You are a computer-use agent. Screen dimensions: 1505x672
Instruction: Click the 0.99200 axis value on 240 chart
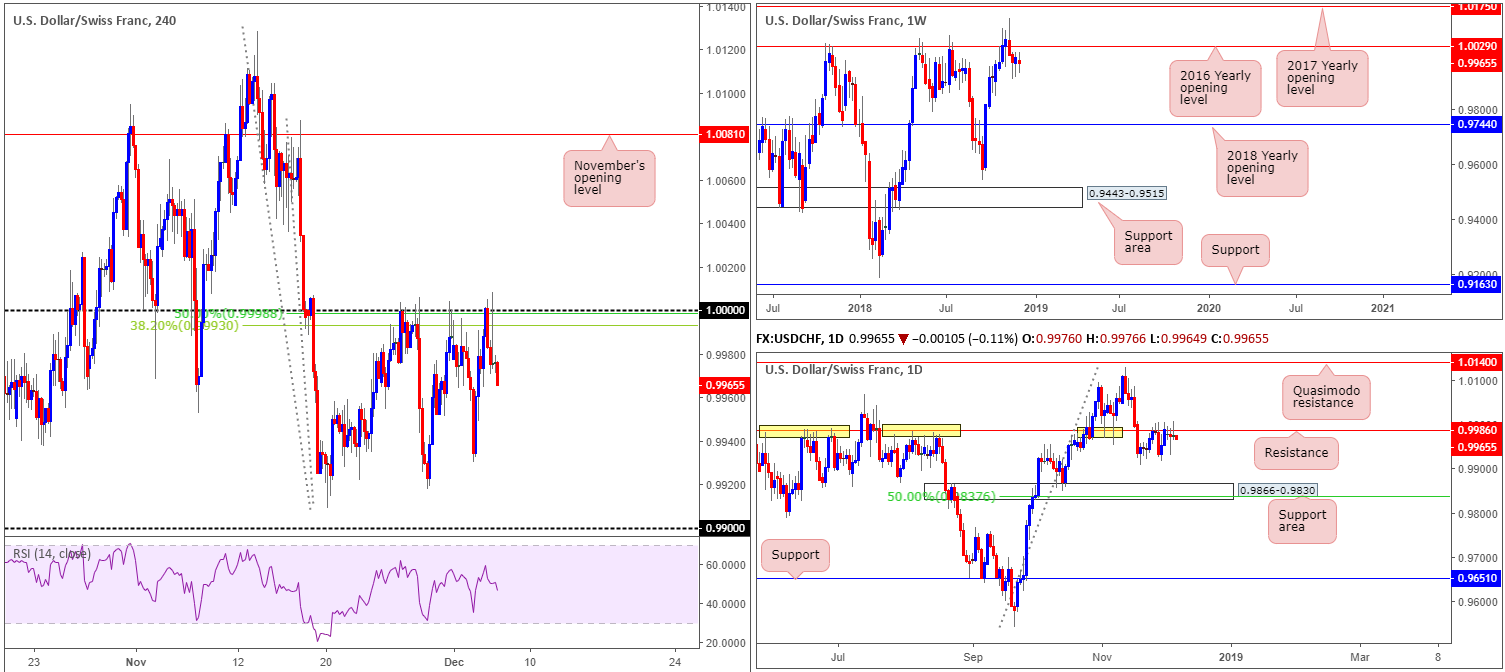(726, 485)
